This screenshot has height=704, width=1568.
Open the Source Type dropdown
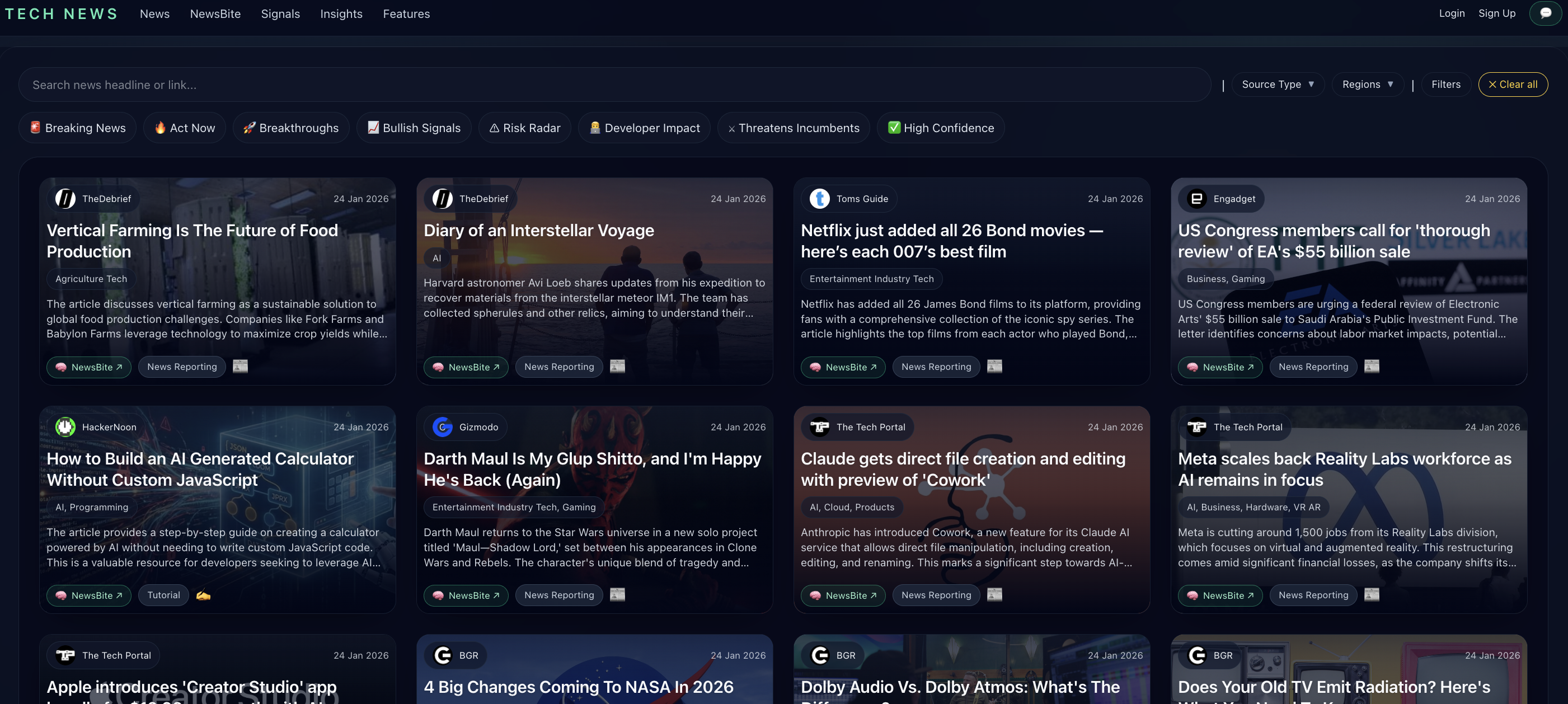pyautogui.click(x=1278, y=84)
